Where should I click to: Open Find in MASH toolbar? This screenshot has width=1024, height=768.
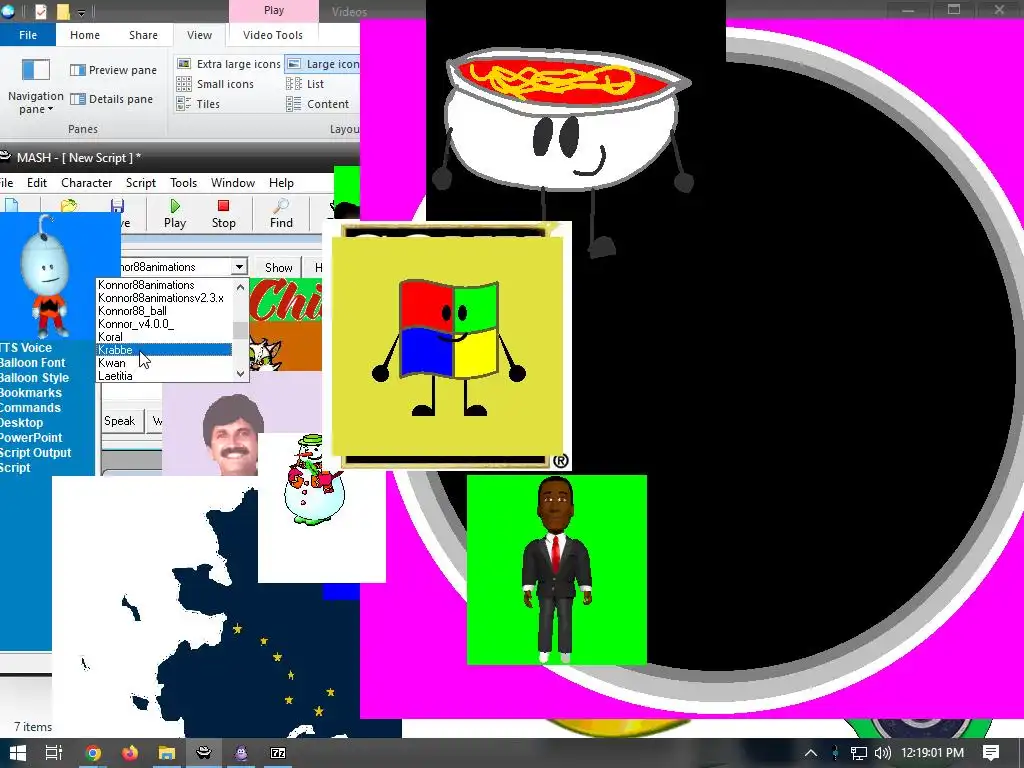point(281,214)
